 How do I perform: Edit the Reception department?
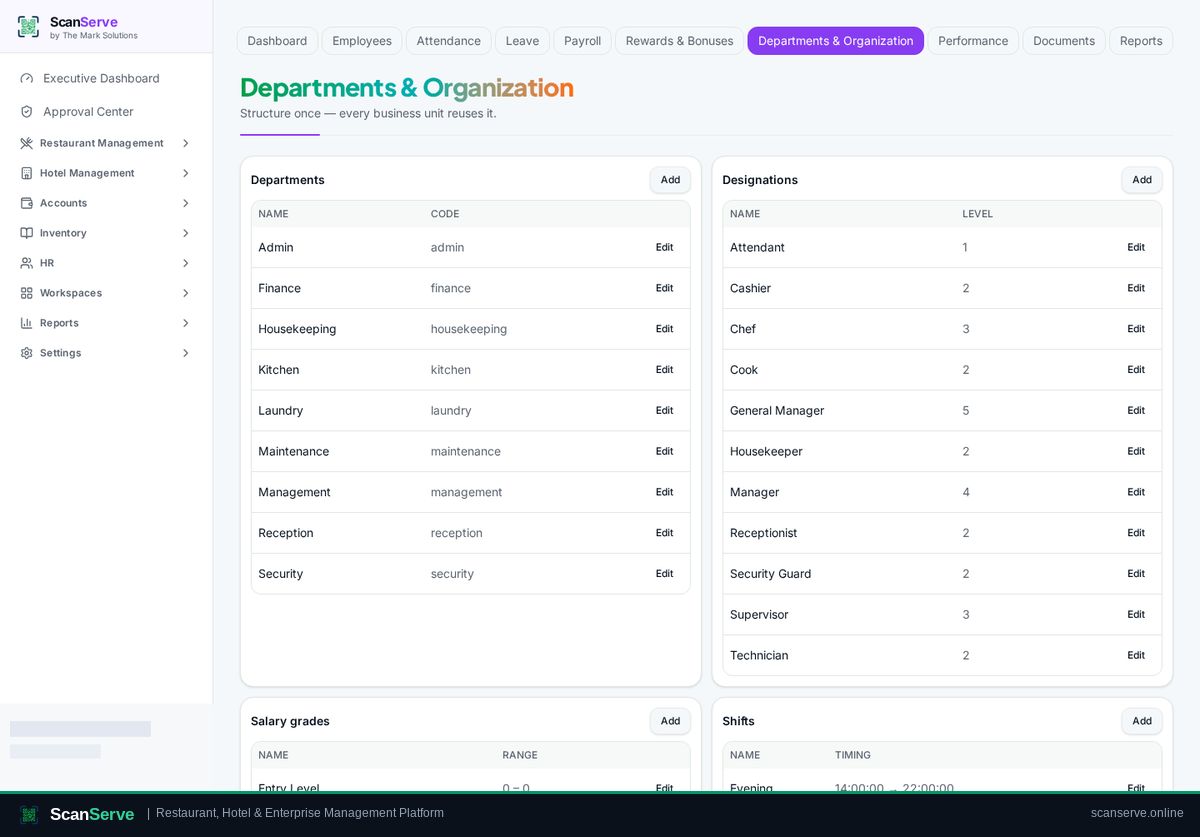[x=664, y=533]
